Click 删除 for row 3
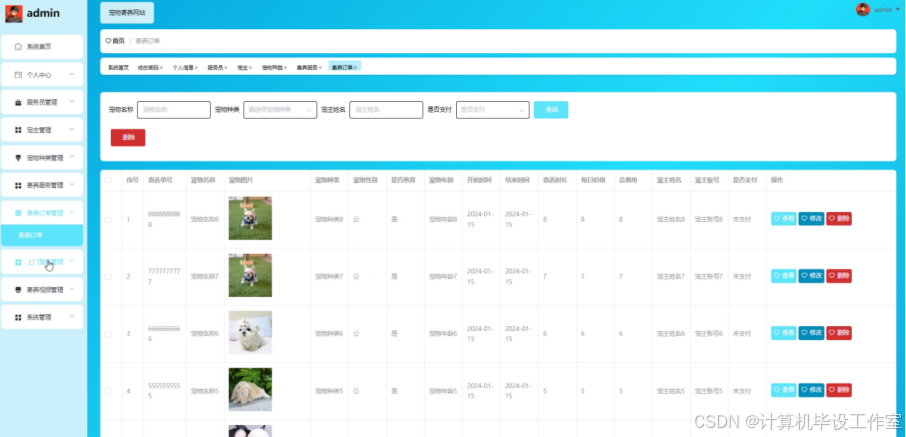Screen dimensions: 906x437 coord(839,333)
